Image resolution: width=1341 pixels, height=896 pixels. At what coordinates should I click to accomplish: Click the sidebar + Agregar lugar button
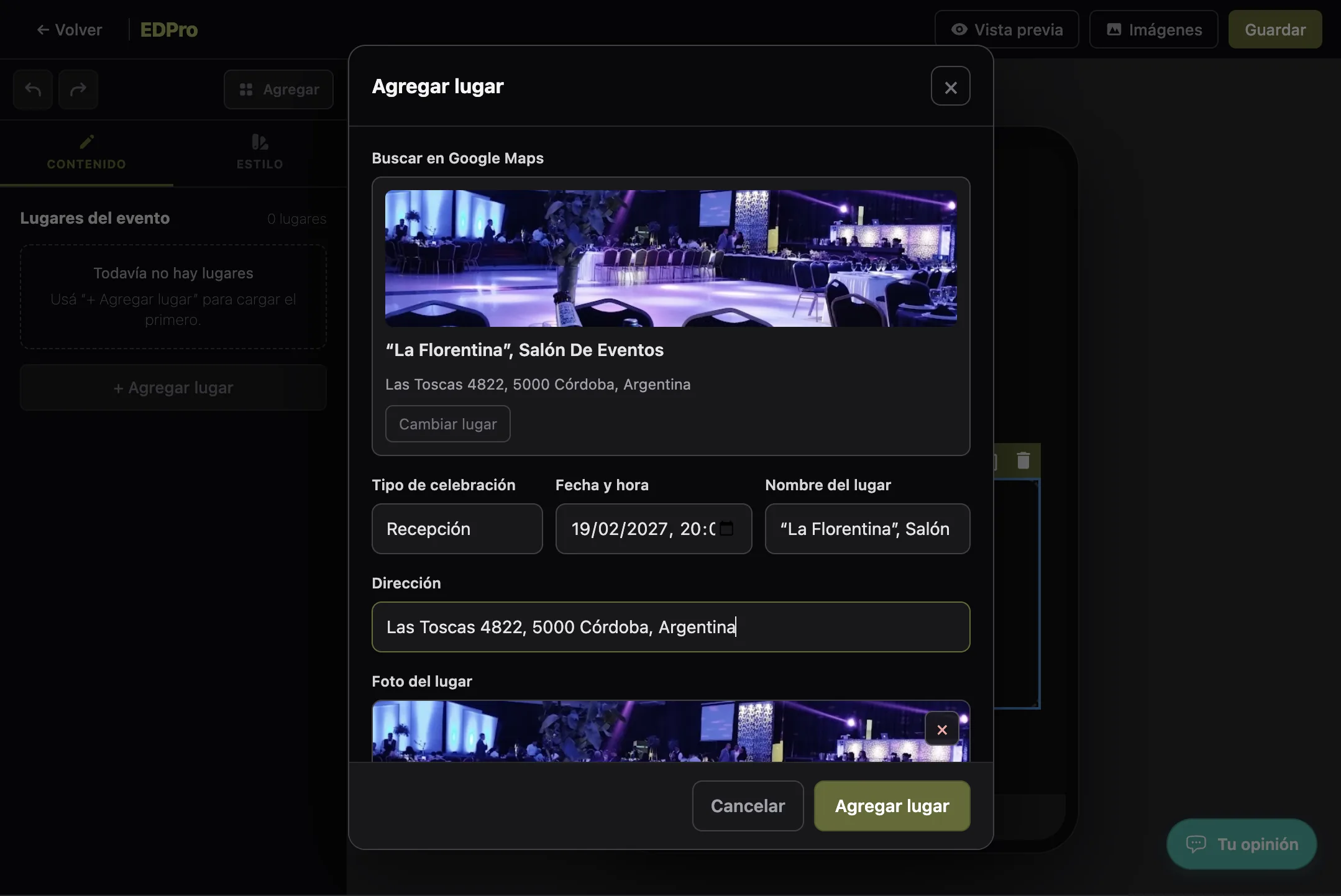point(173,388)
